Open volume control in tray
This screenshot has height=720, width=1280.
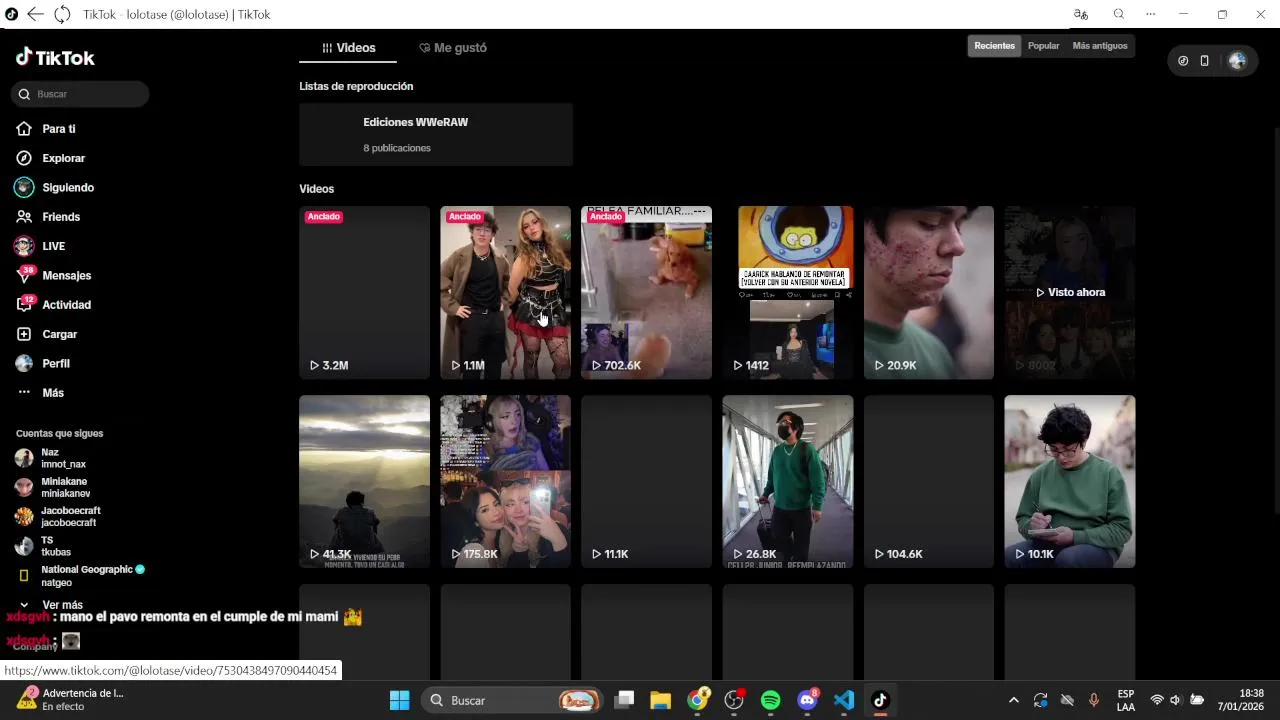click(x=1176, y=700)
